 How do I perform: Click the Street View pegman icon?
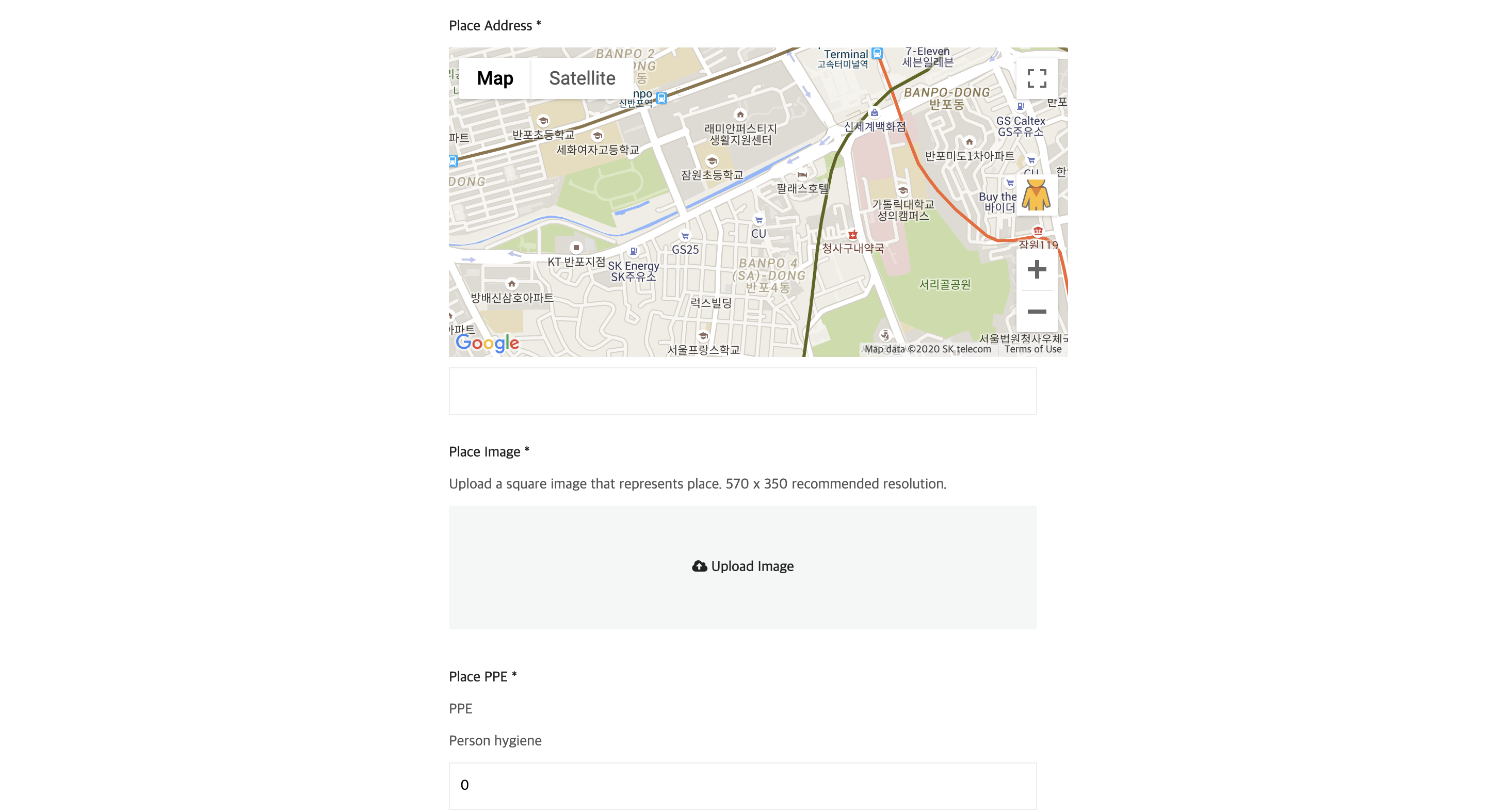pos(1036,196)
